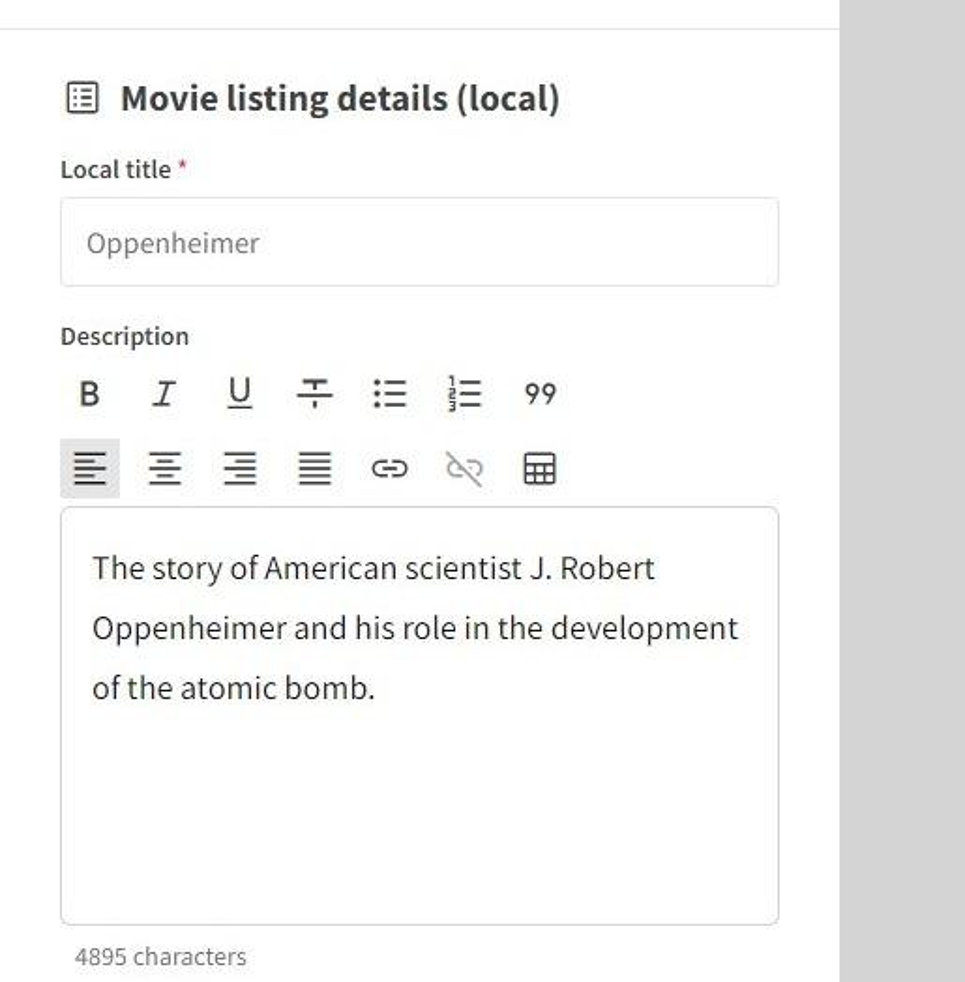The width and height of the screenshot is (965, 982).
Task: Add a blockquote to the description
Action: click(x=540, y=394)
